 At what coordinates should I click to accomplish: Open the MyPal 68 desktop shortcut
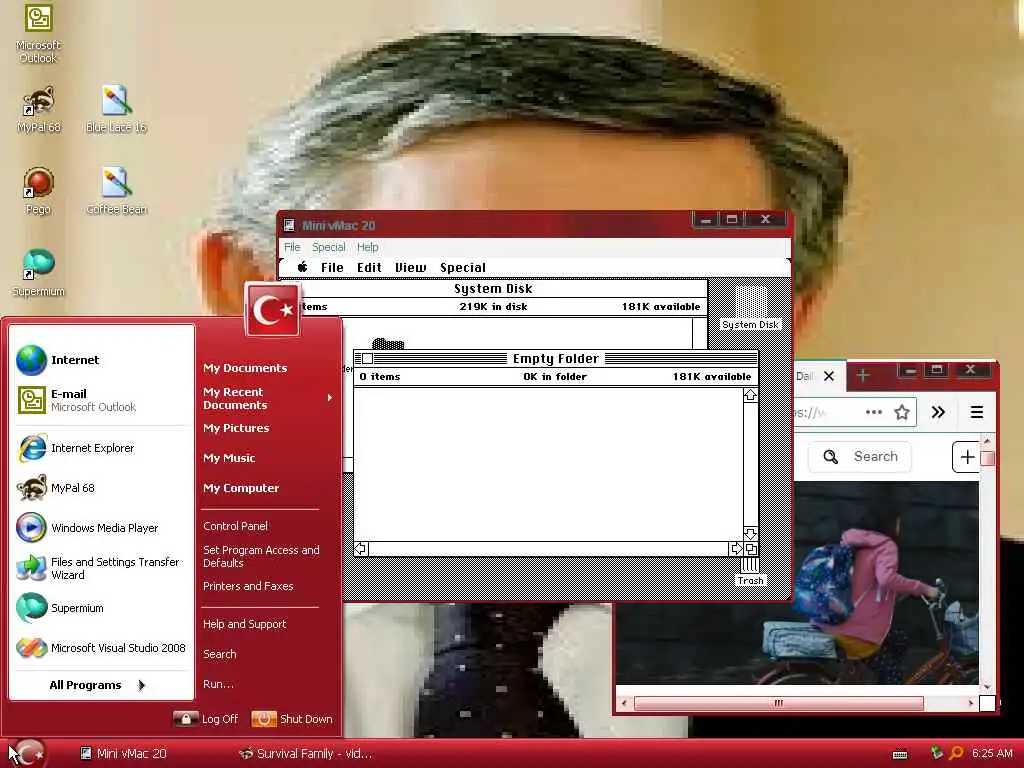click(x=39, y=110)
